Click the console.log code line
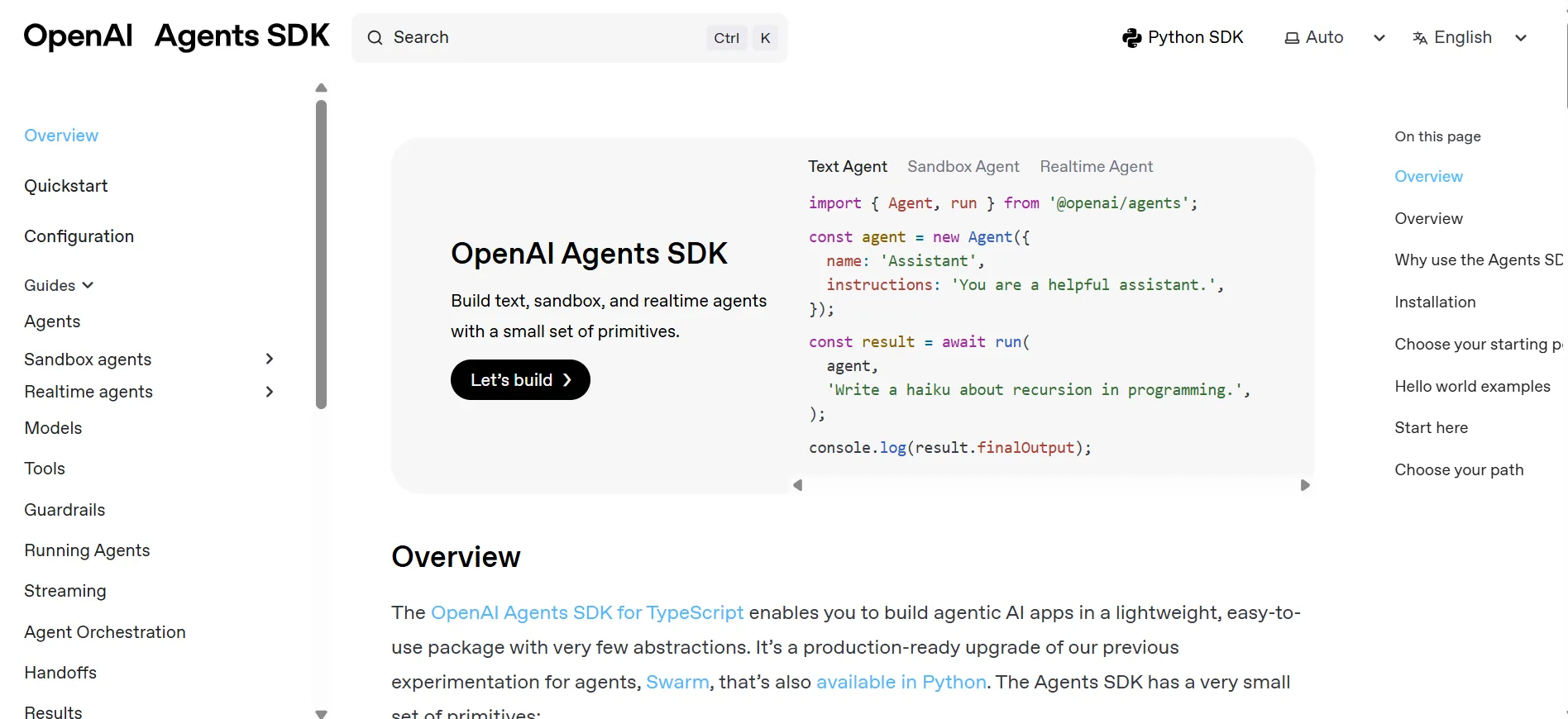The width and height of the screenshot is (1568, 719). coord(950,447)
